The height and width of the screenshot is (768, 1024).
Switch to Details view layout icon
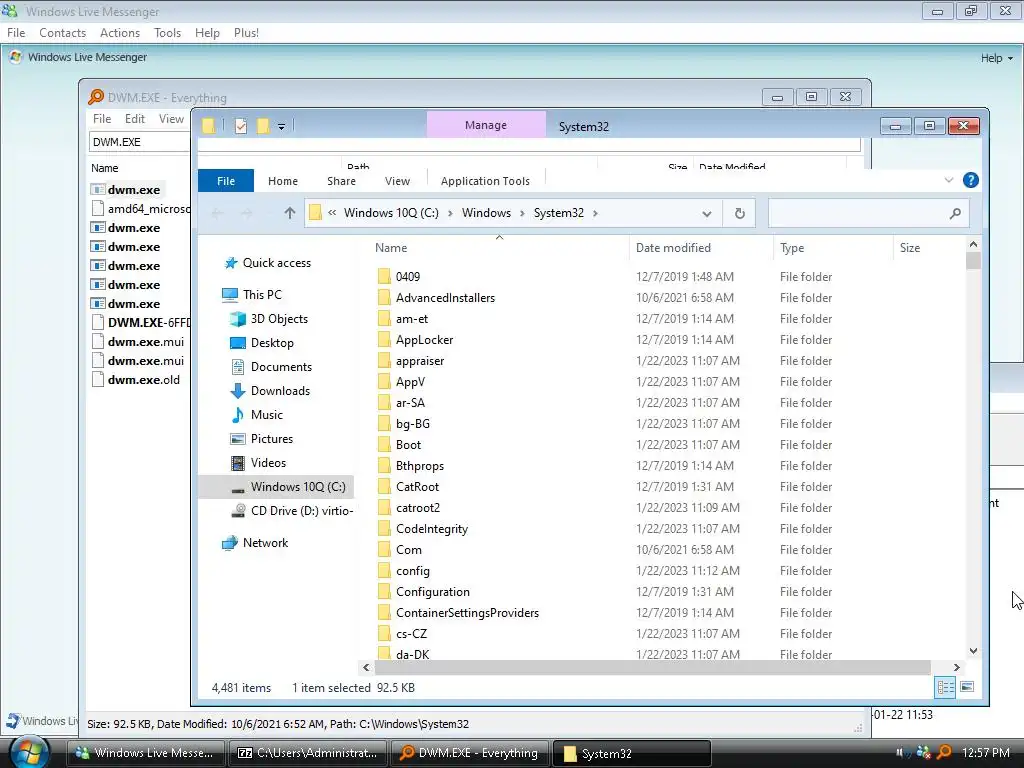coord(945,687)
